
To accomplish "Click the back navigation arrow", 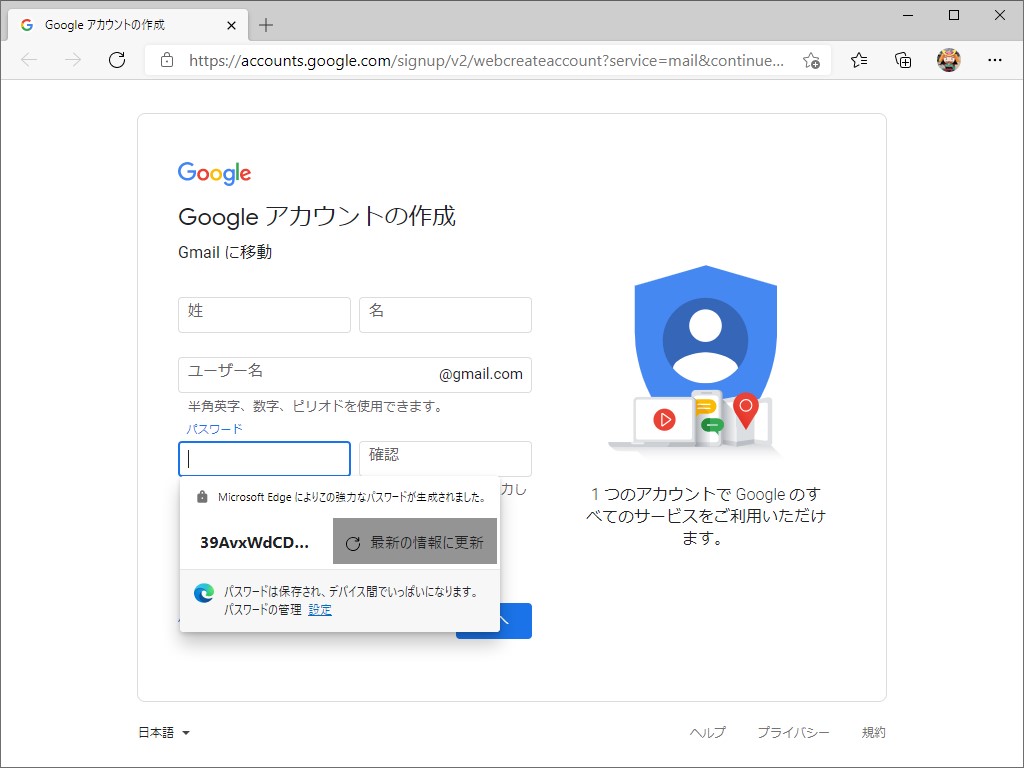I will coord(28,60).
